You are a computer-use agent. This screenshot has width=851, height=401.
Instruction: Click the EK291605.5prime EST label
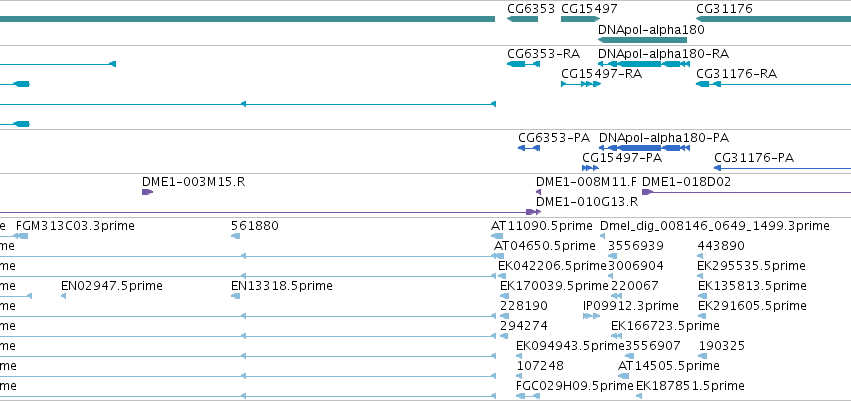point(752,306)
